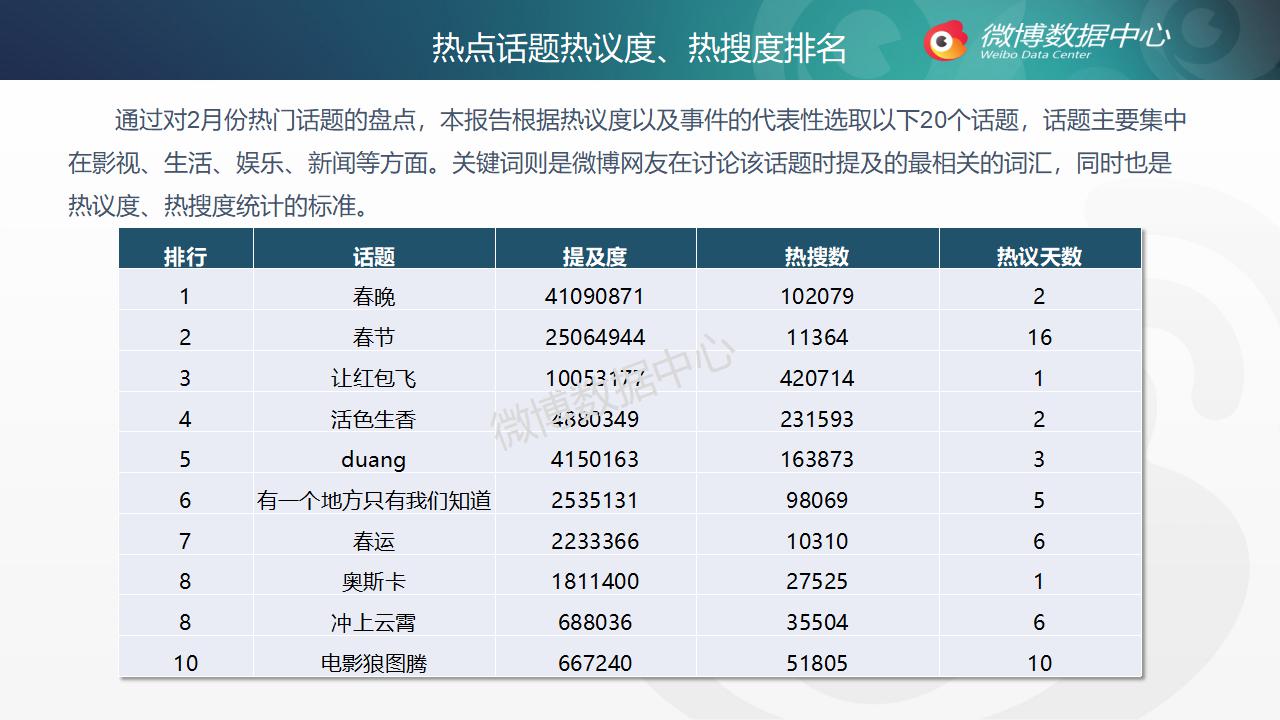
Task: Click discussion days 10 in 电影狼图腾 row
Action: (x=1039, y=664)
